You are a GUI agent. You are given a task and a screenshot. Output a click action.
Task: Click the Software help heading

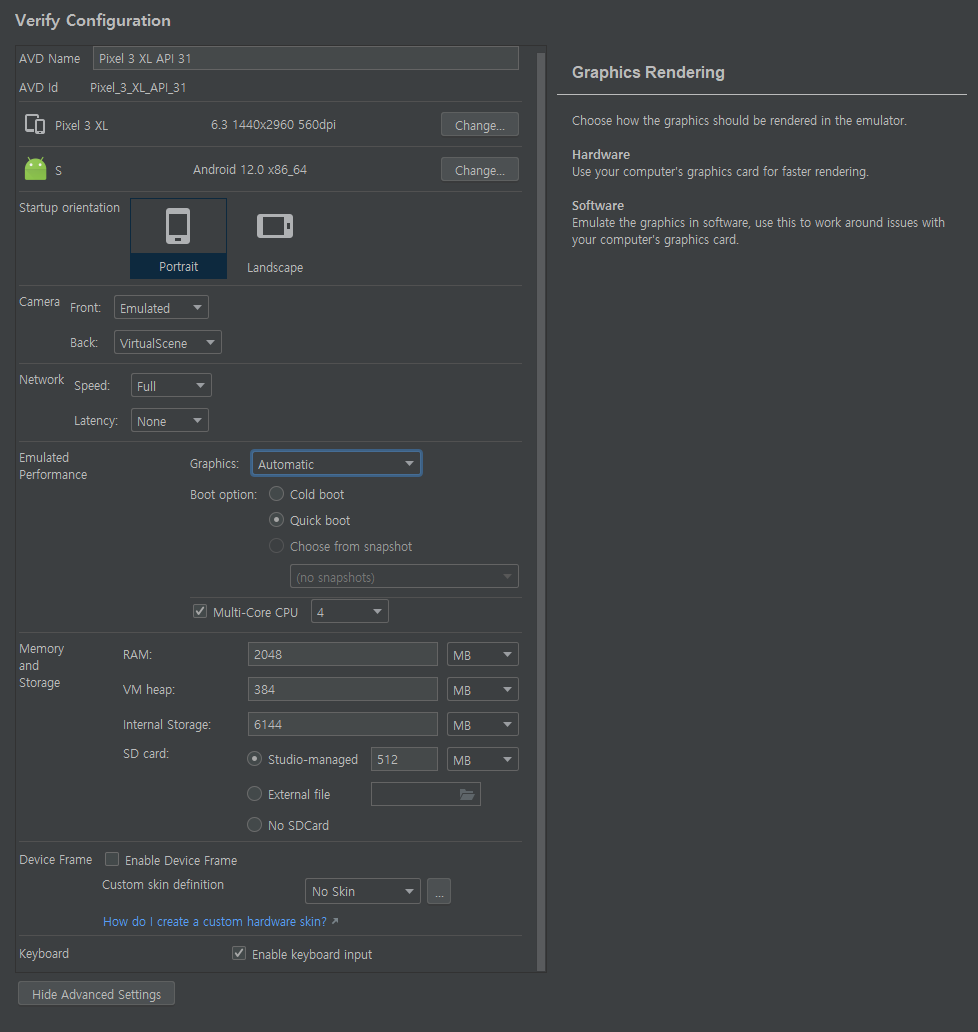pos(598,205)
